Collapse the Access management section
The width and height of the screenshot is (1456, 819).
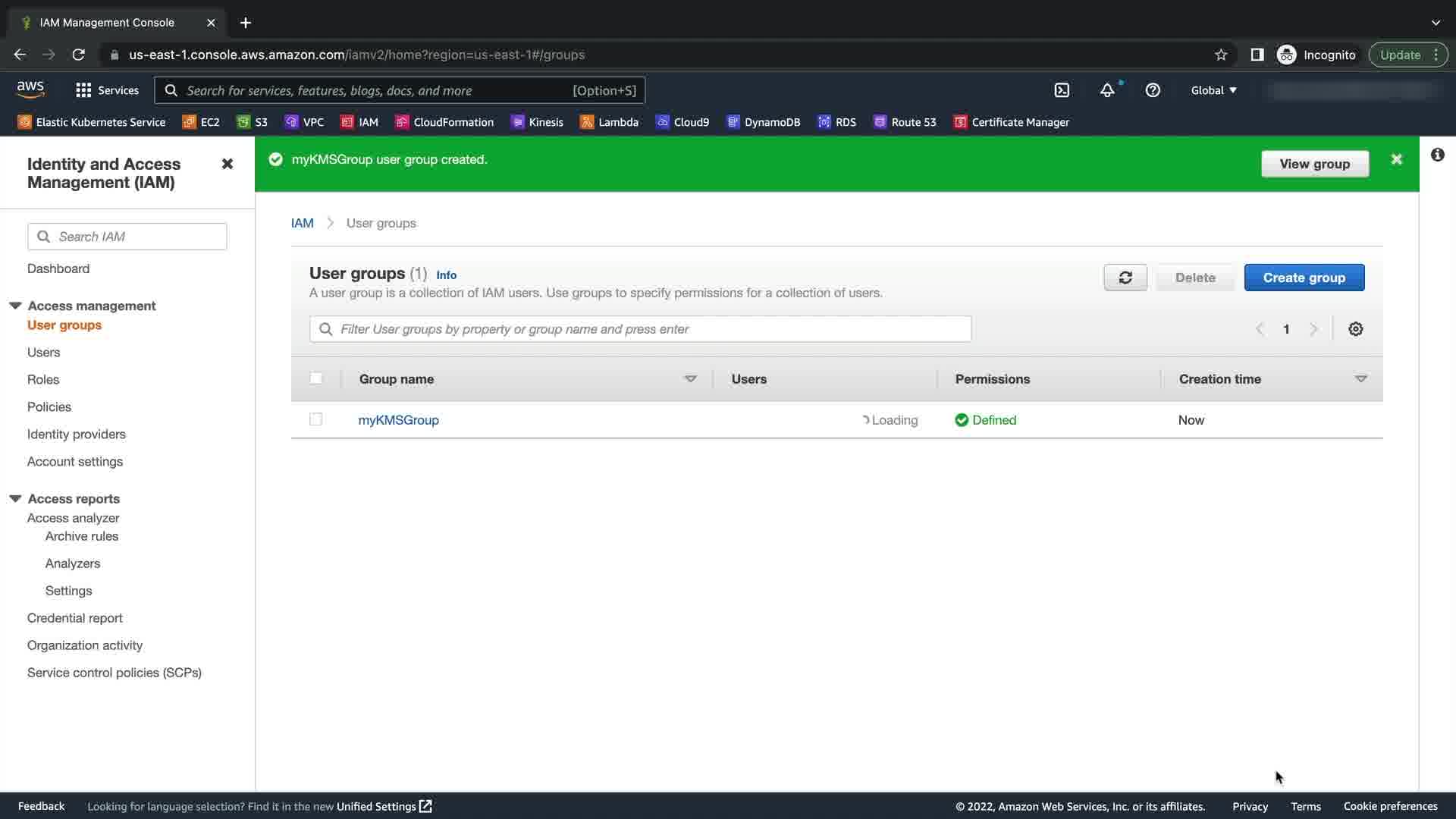(x=15, y=306)
